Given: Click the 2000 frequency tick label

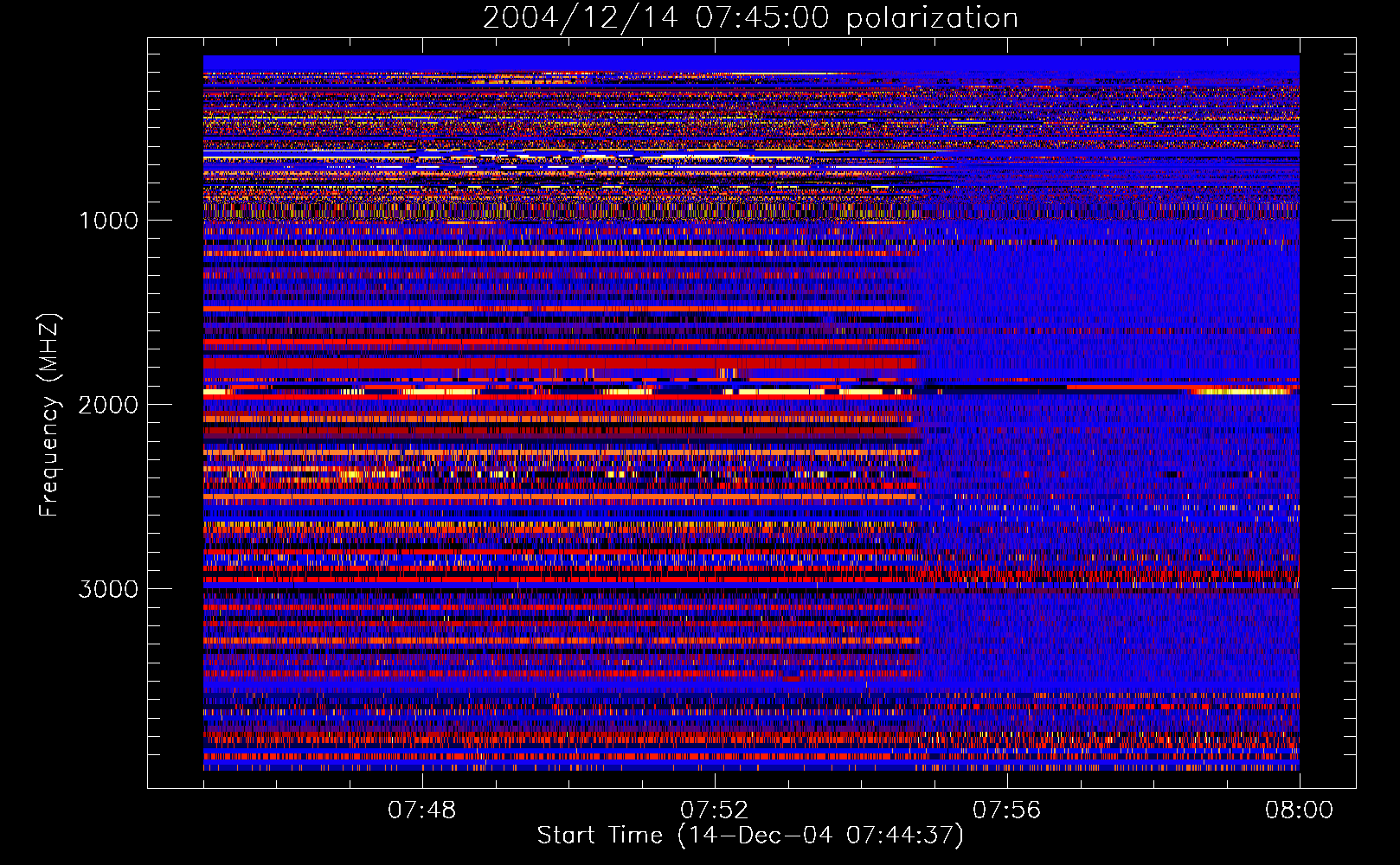Looking at the screenshot, I should point(108,405).
